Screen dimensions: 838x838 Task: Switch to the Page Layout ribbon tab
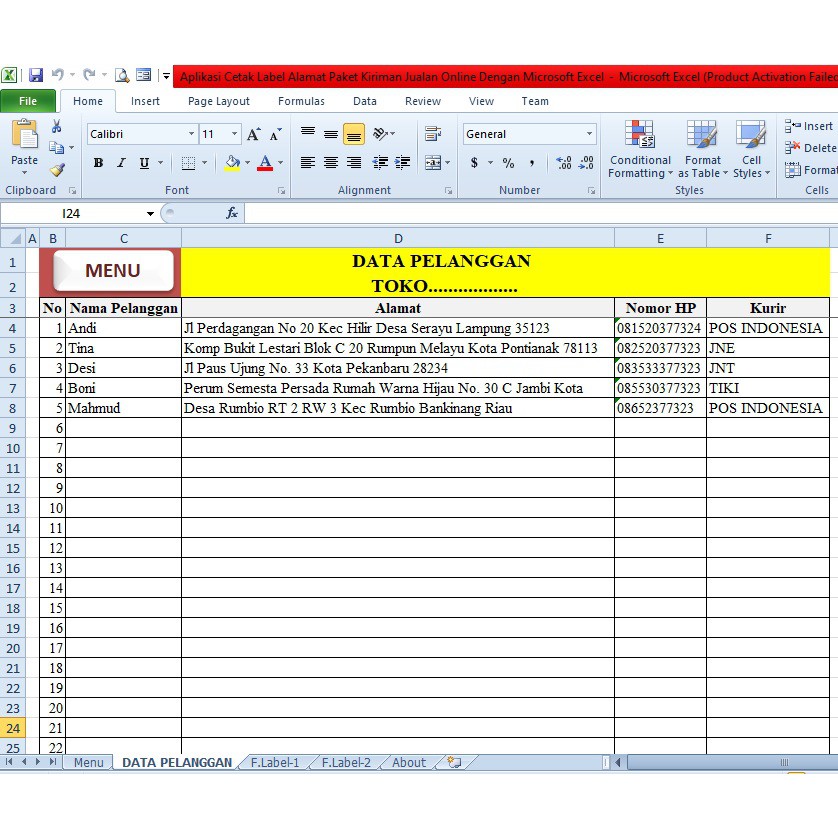(219, 101)
